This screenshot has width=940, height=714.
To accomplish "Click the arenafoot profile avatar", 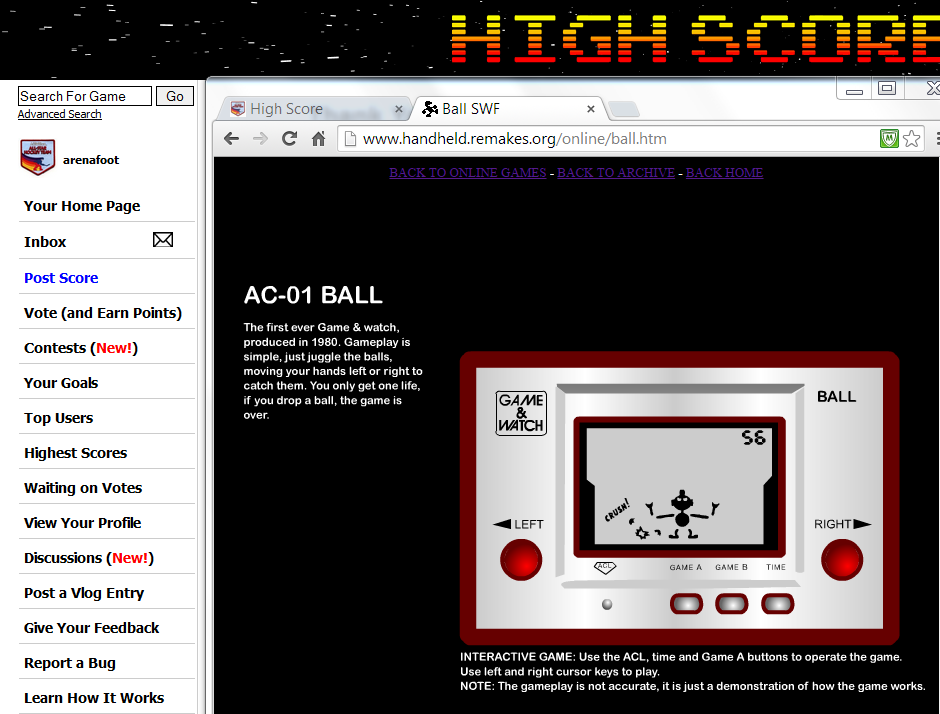I will point(38,158).
